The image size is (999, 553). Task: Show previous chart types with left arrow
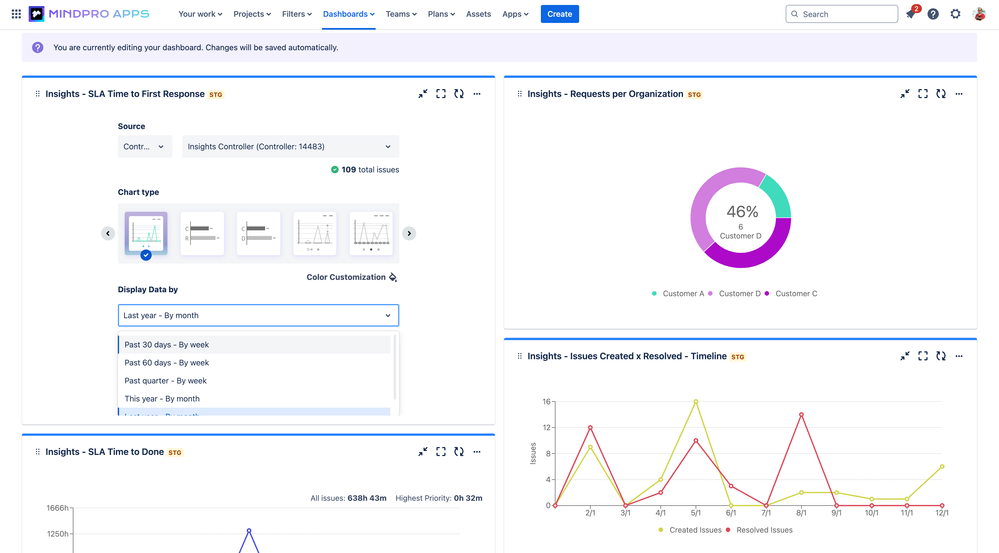[x=108, y=234]
